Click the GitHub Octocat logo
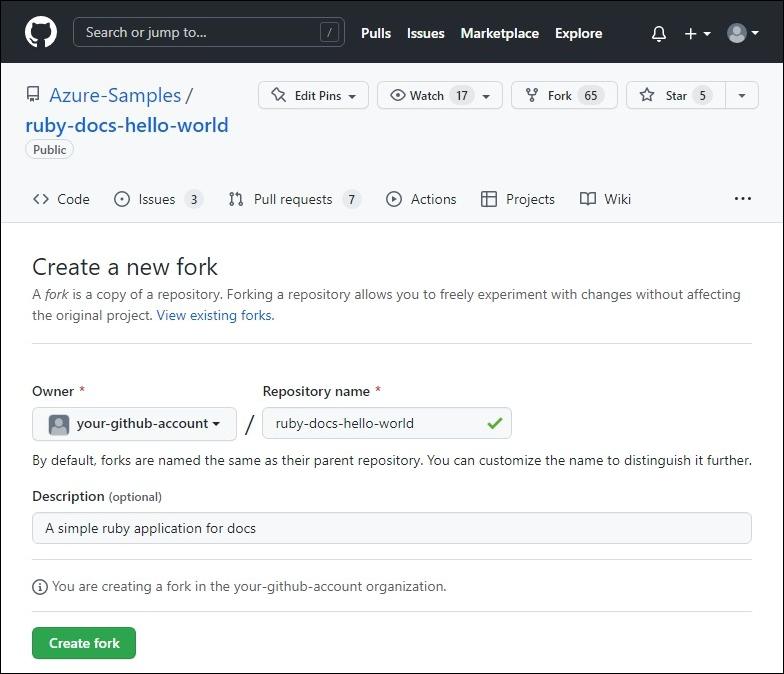This screenshot has height=674, width=784. [41, 33]
